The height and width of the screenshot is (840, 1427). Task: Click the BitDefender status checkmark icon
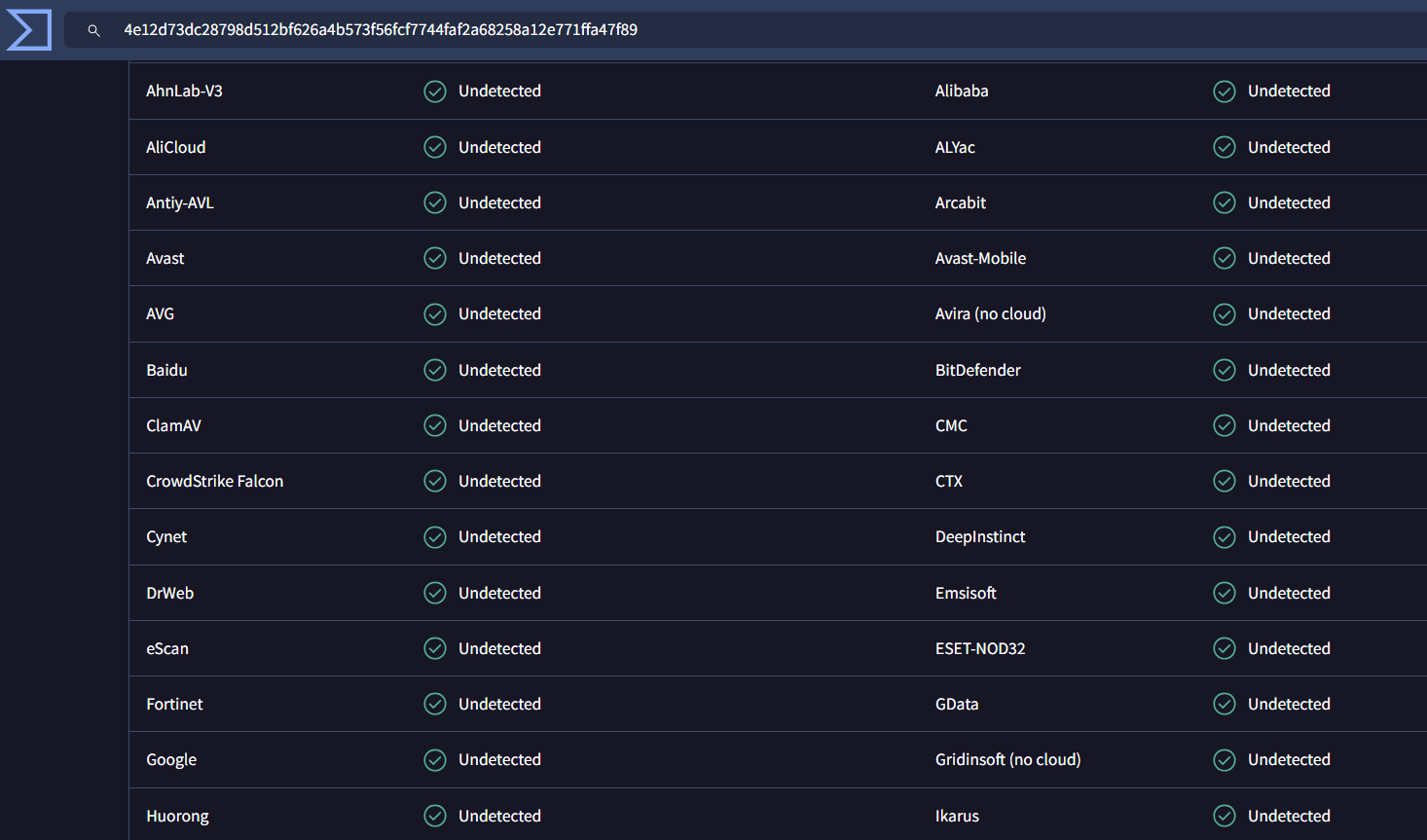click(x=1225, y=371)
